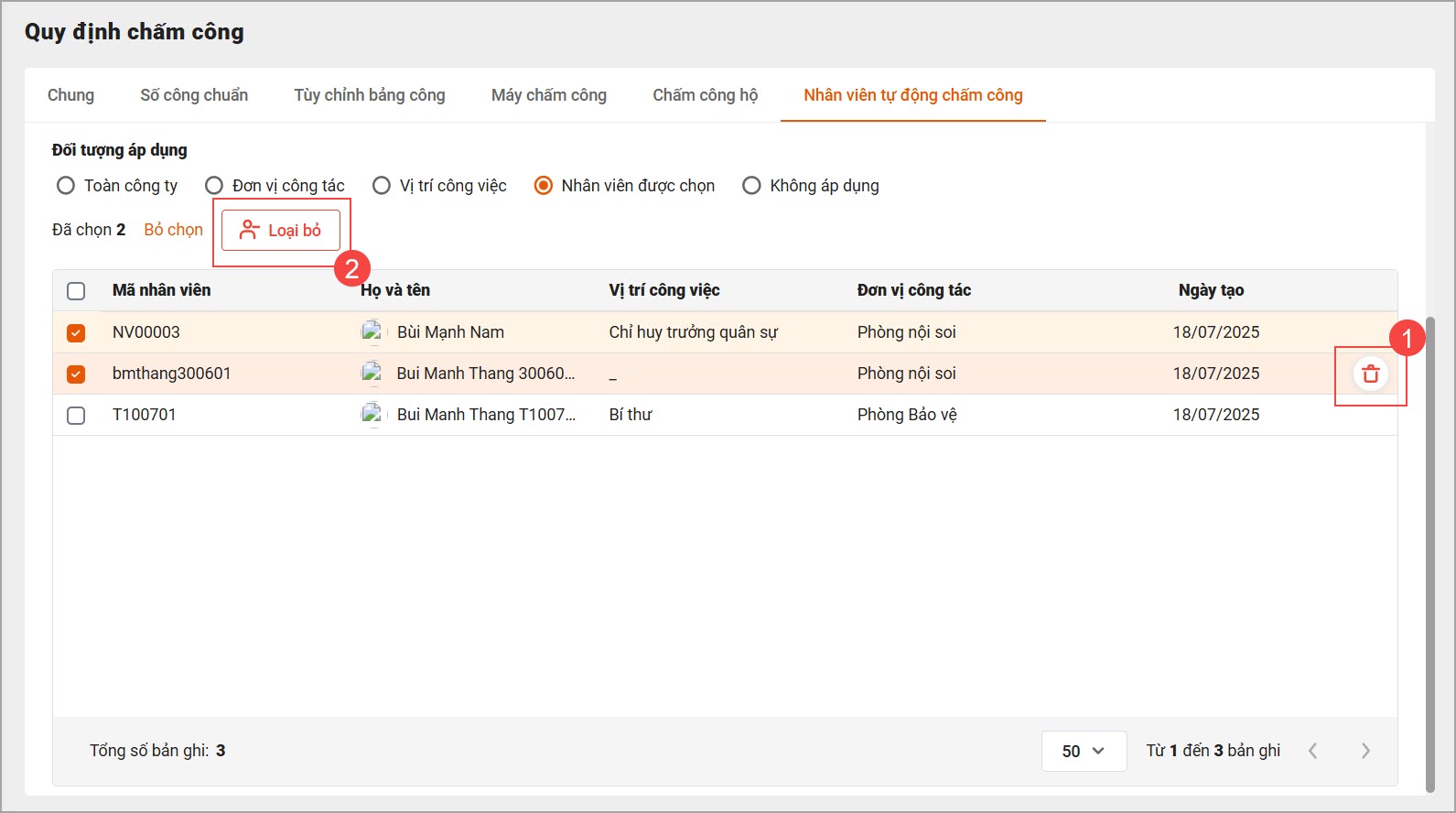Choose the Không áp dụng radio option
Viewport: 1456px width, 813px height.
pyautogui.click(x=751, y=186)
